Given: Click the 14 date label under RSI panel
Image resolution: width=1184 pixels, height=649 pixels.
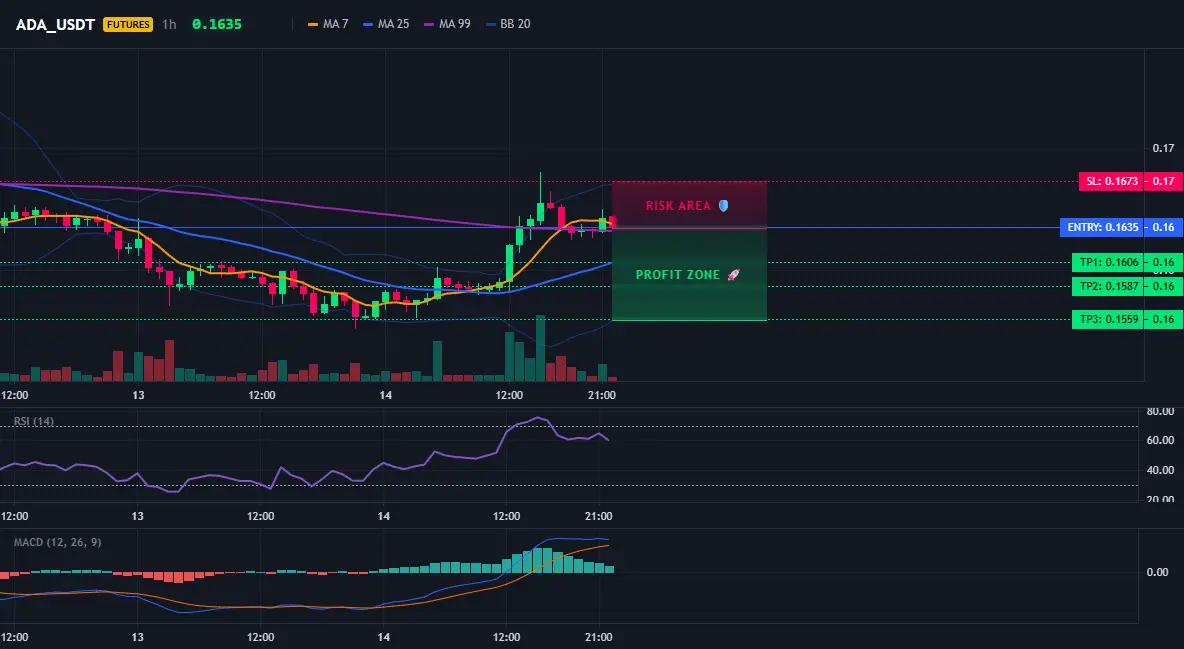Looking at the screenshot, I should pyautogui.click(x=384, y=516).
